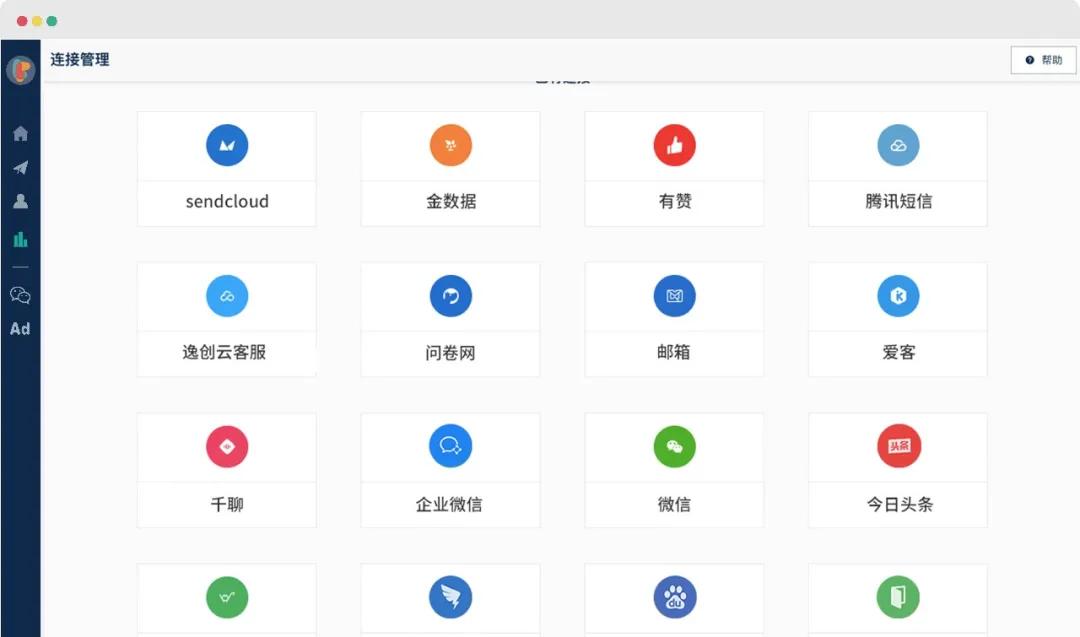This screenshot has height=637, width=1080.
Task: Open the 金数据 connection card
Action: [450, 167]
